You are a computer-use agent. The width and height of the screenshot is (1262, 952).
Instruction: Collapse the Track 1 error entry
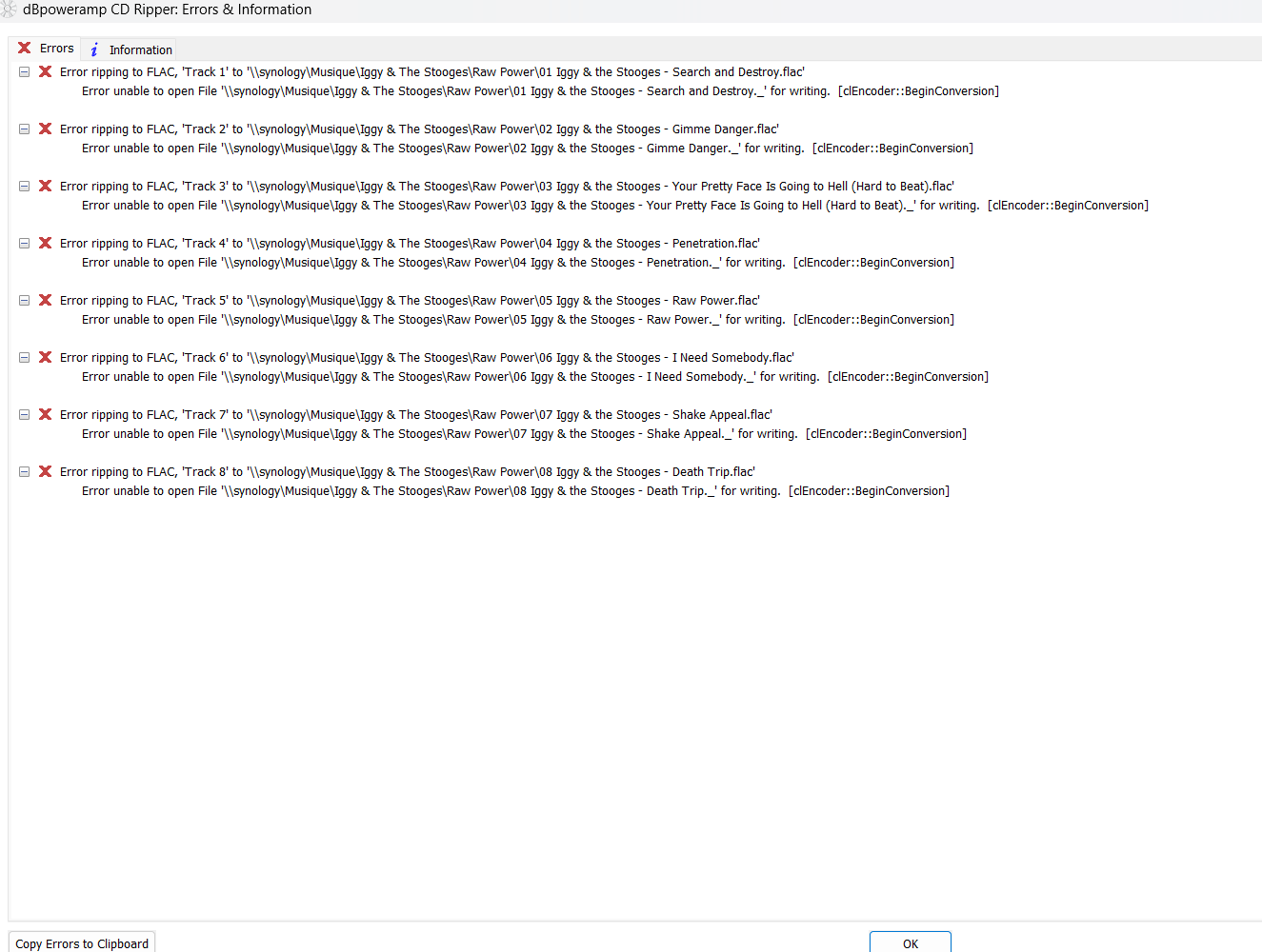click(x=25, y=72)
